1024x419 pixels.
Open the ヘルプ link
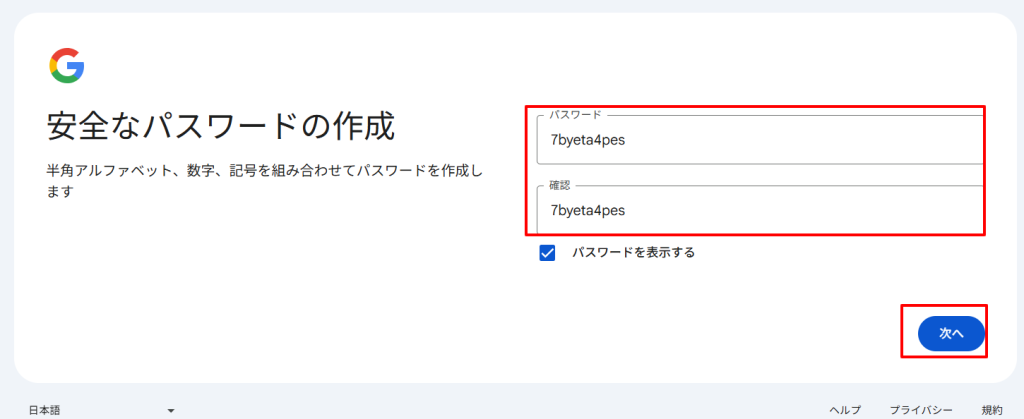click(x=845, y=410)
